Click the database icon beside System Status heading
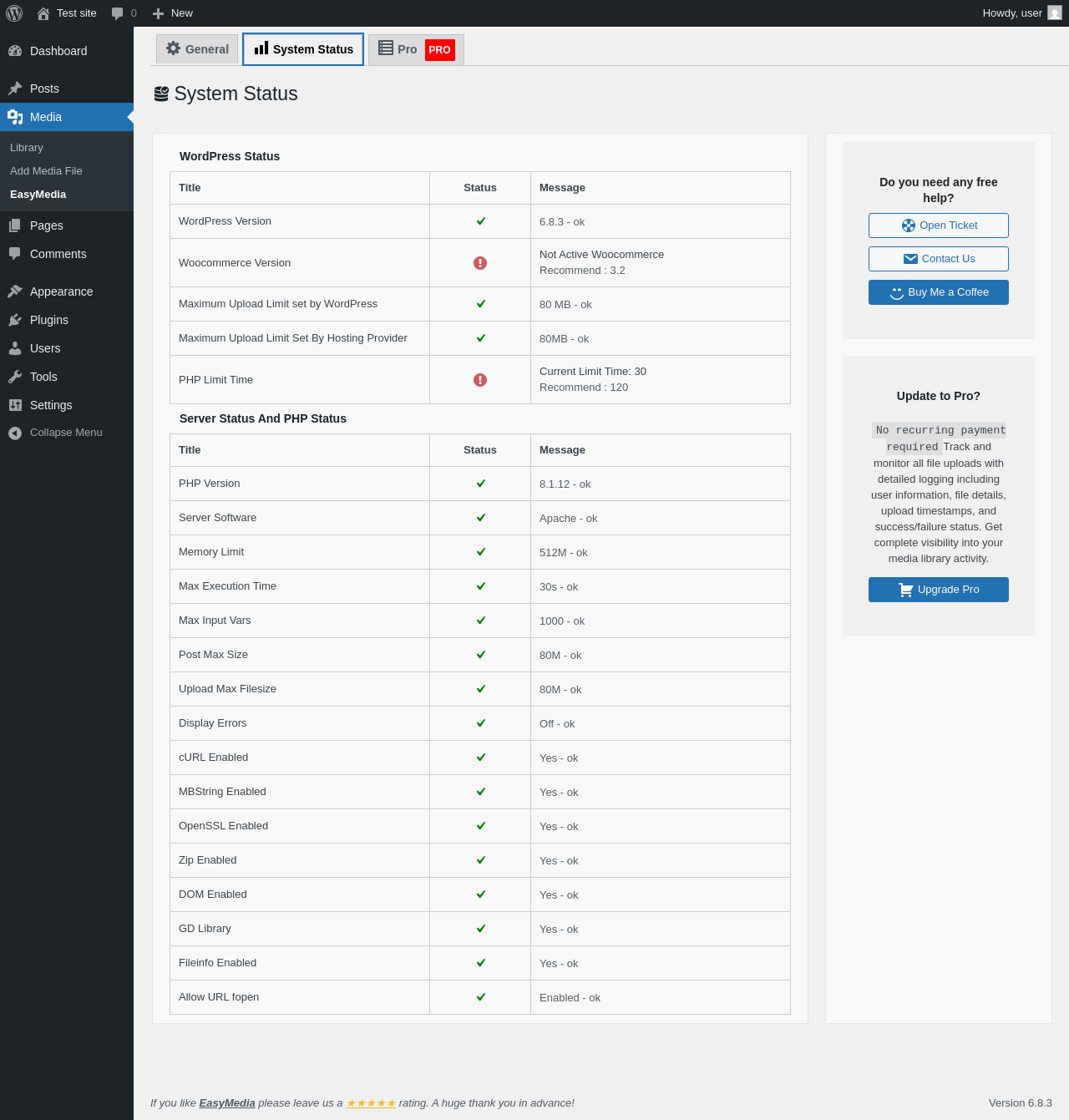Viewport: 1069px width, 1120px height. tap(161, 94)
